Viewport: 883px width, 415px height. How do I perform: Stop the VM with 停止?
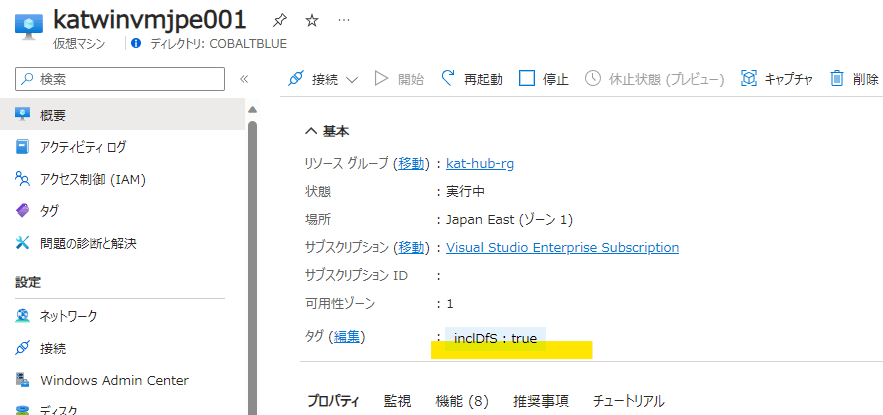543,79
